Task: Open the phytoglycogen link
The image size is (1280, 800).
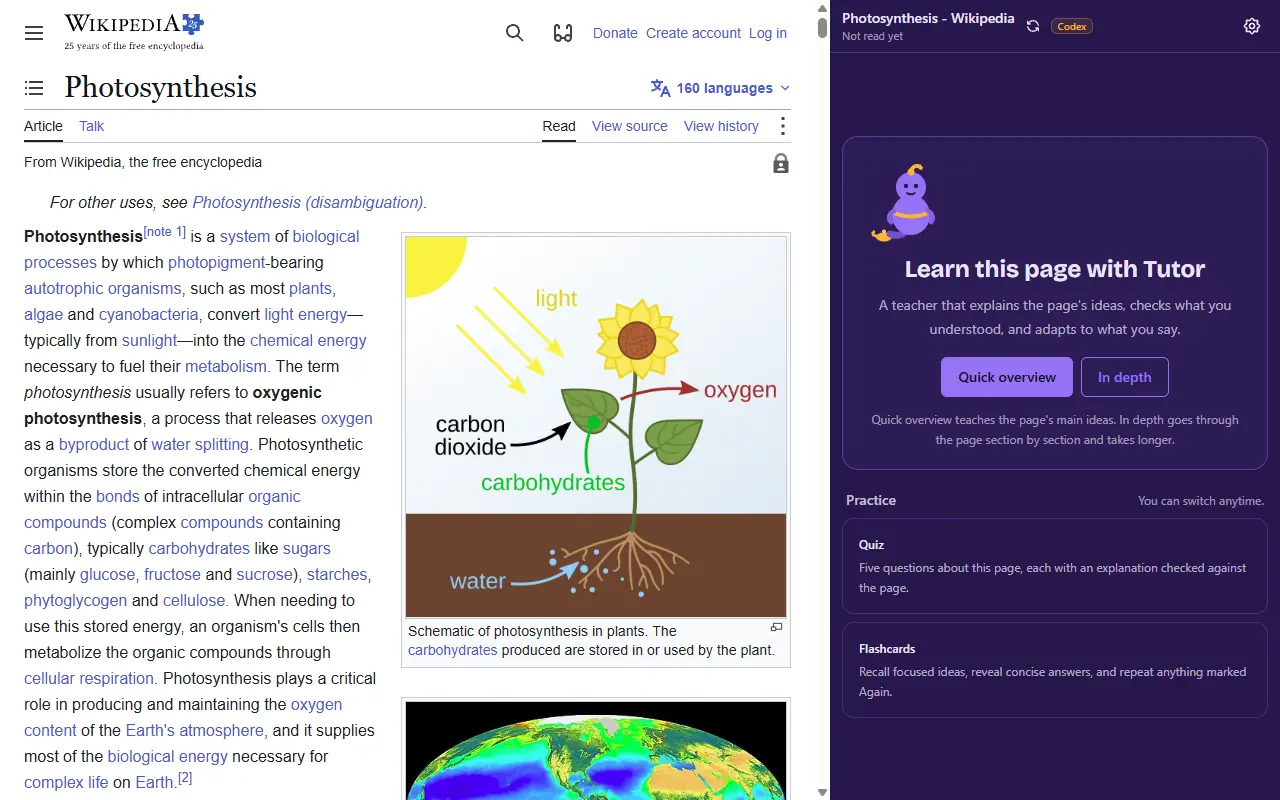Action: [x=76, y=600]
